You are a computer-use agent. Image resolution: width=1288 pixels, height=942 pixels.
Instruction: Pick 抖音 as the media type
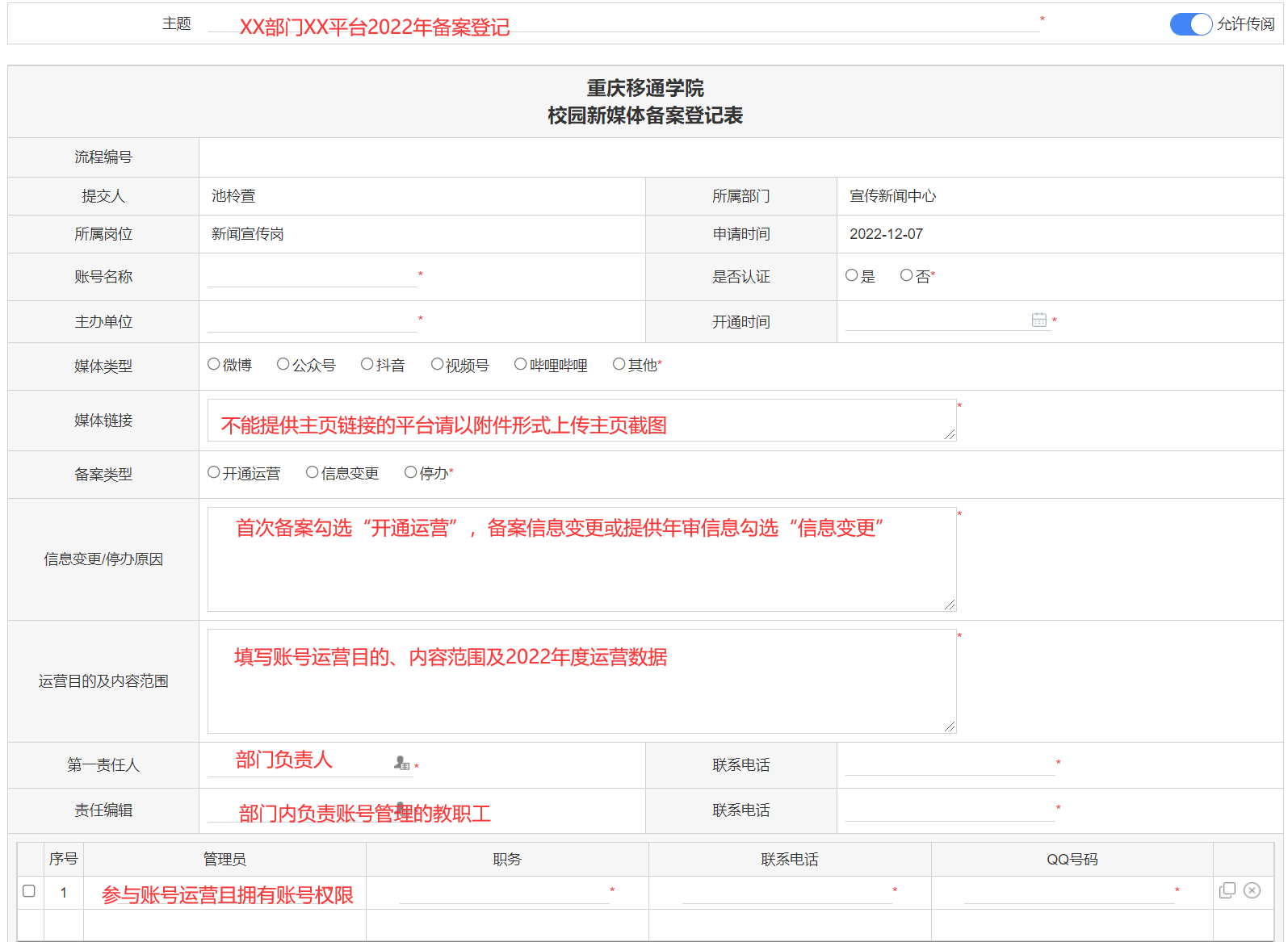367,365
